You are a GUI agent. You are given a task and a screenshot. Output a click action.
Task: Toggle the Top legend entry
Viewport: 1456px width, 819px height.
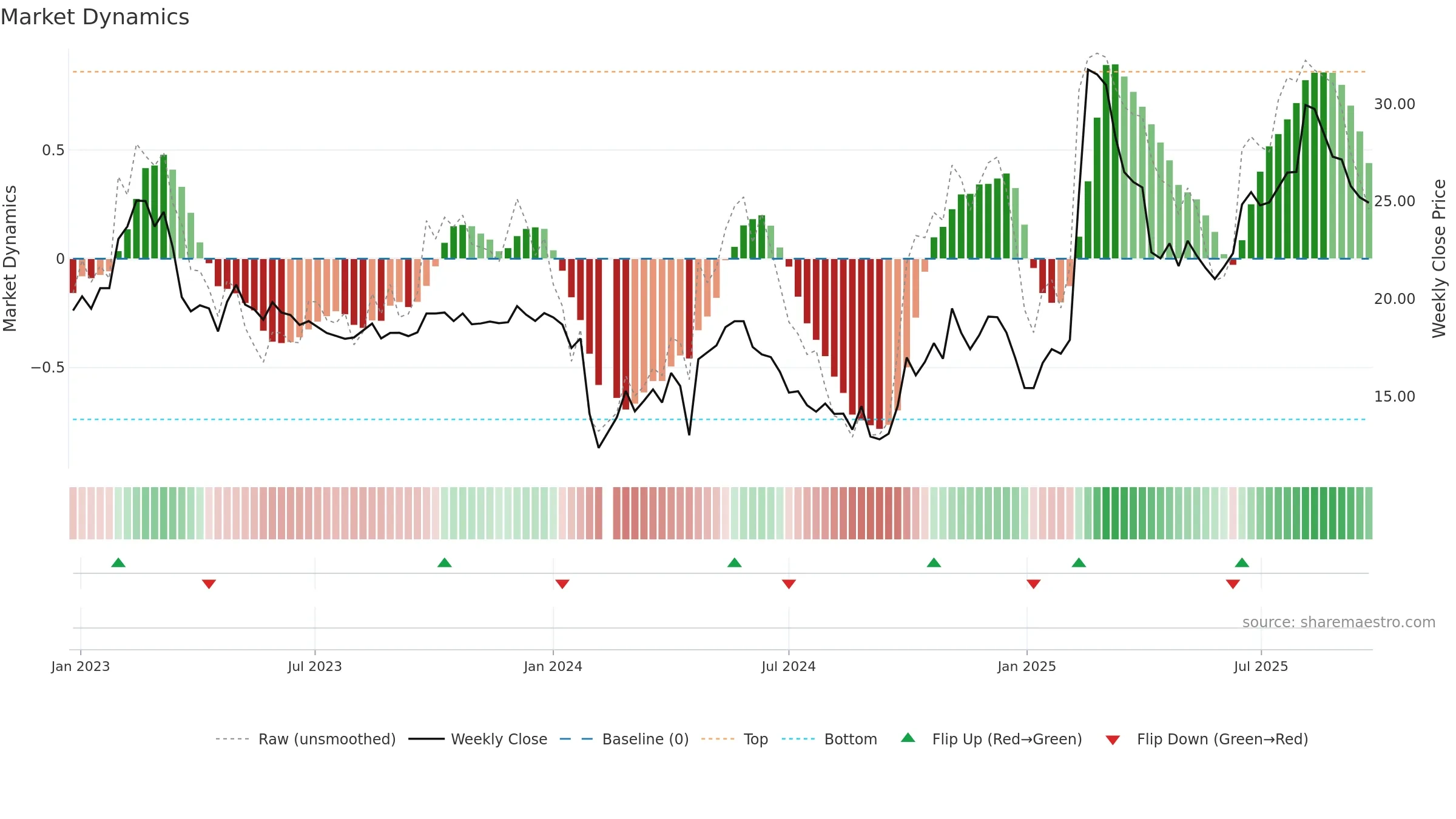735,739
